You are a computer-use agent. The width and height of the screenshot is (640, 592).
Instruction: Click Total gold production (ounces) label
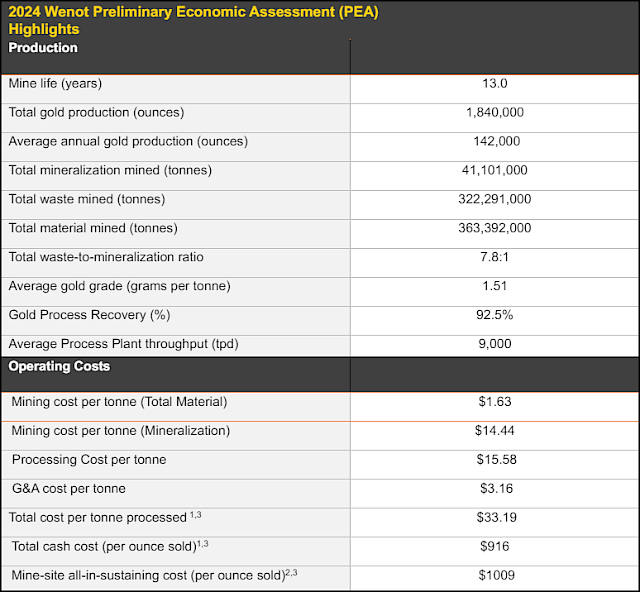(96, 113)
